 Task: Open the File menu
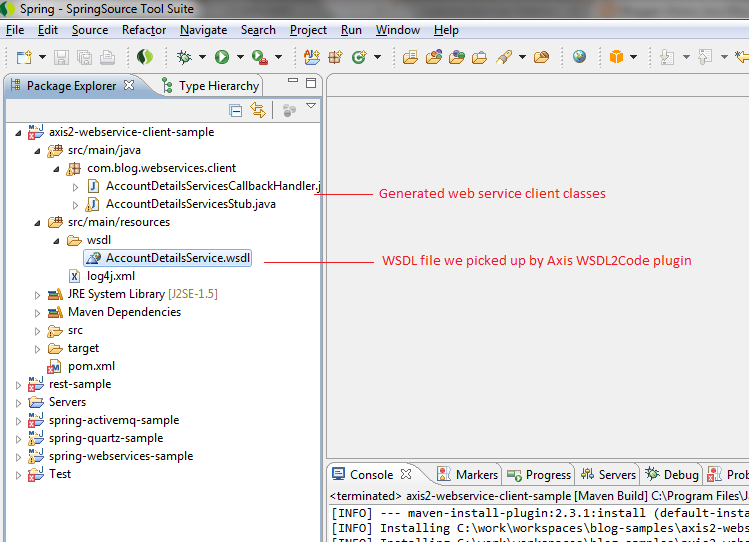(15, 30)
